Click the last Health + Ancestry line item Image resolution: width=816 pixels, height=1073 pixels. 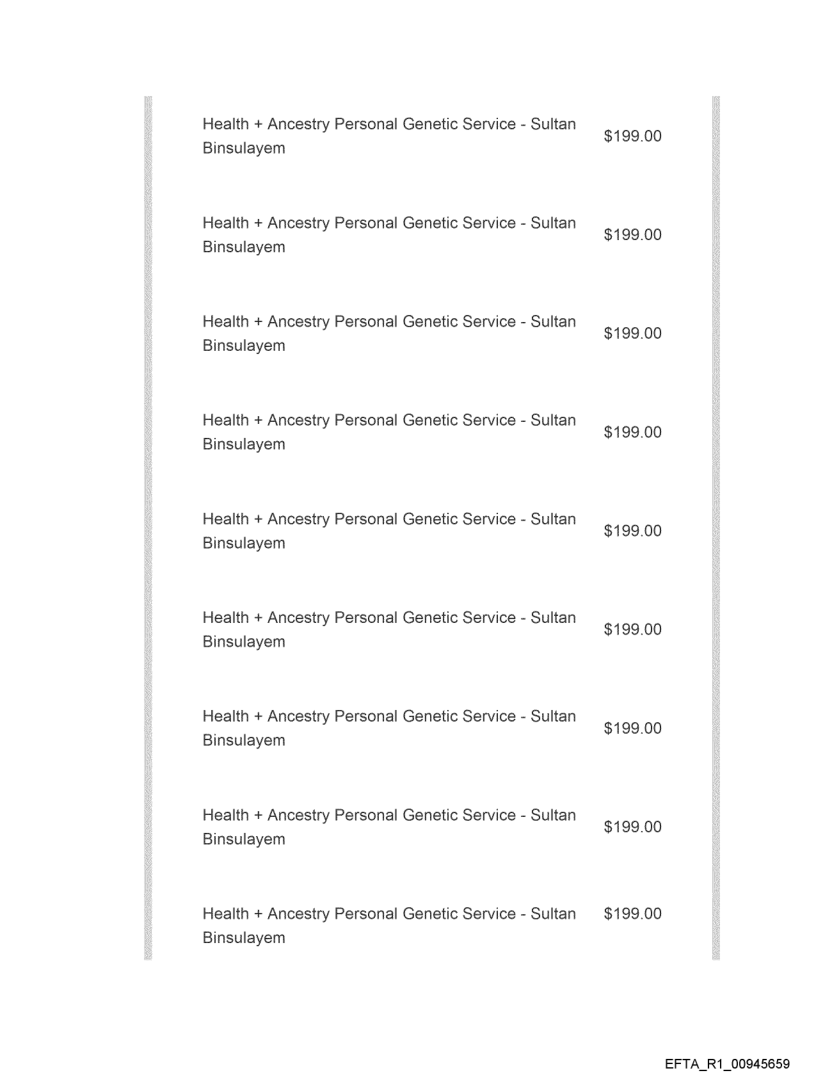coord(388,925)
